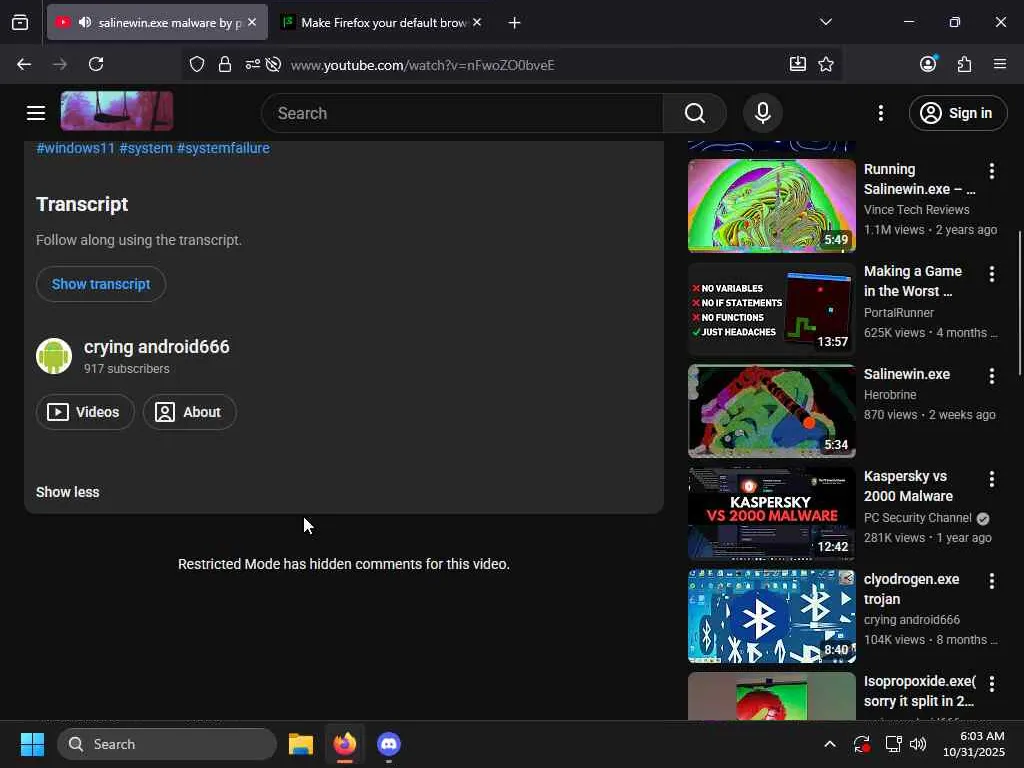The width and height of the screenshot is (1024, 768).
Task: Open a new browser tab
Action: [515, 23]
